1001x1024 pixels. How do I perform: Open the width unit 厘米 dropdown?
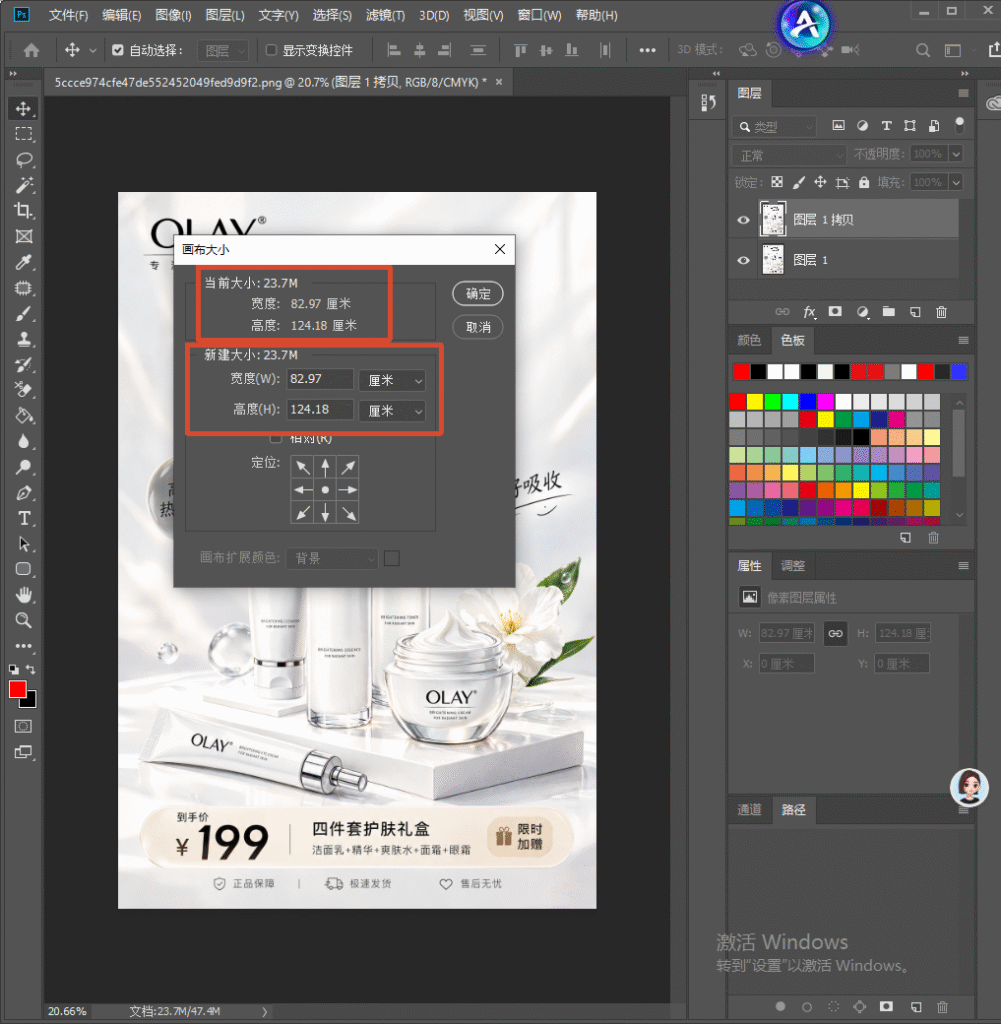point(392,380)
